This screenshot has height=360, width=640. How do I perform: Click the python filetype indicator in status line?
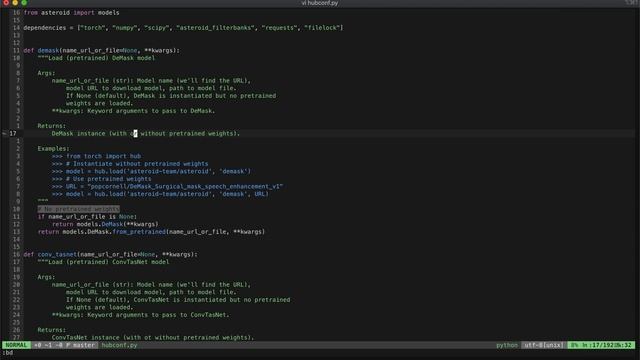coord(507,345)
